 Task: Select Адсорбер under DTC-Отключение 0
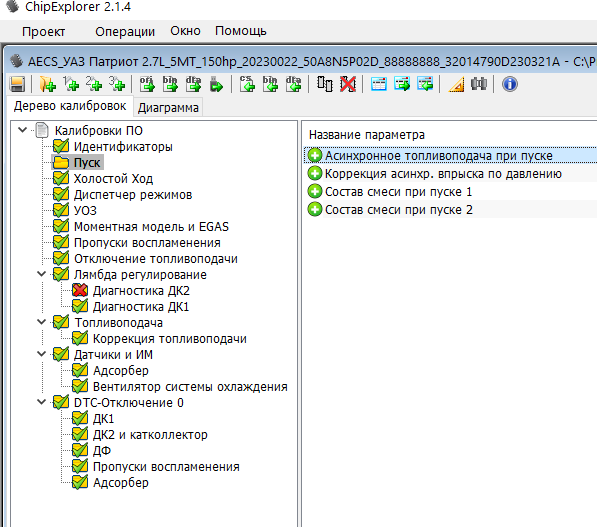pos(121,482)
